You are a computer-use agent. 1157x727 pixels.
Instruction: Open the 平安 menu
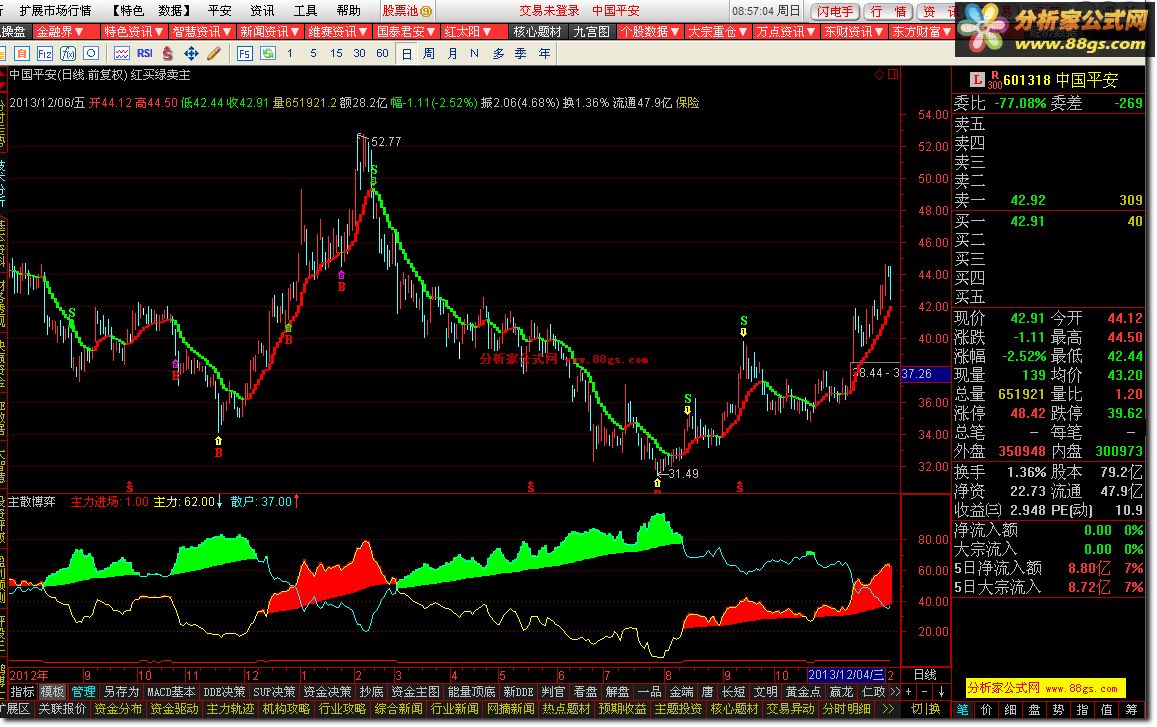point(219,10)
